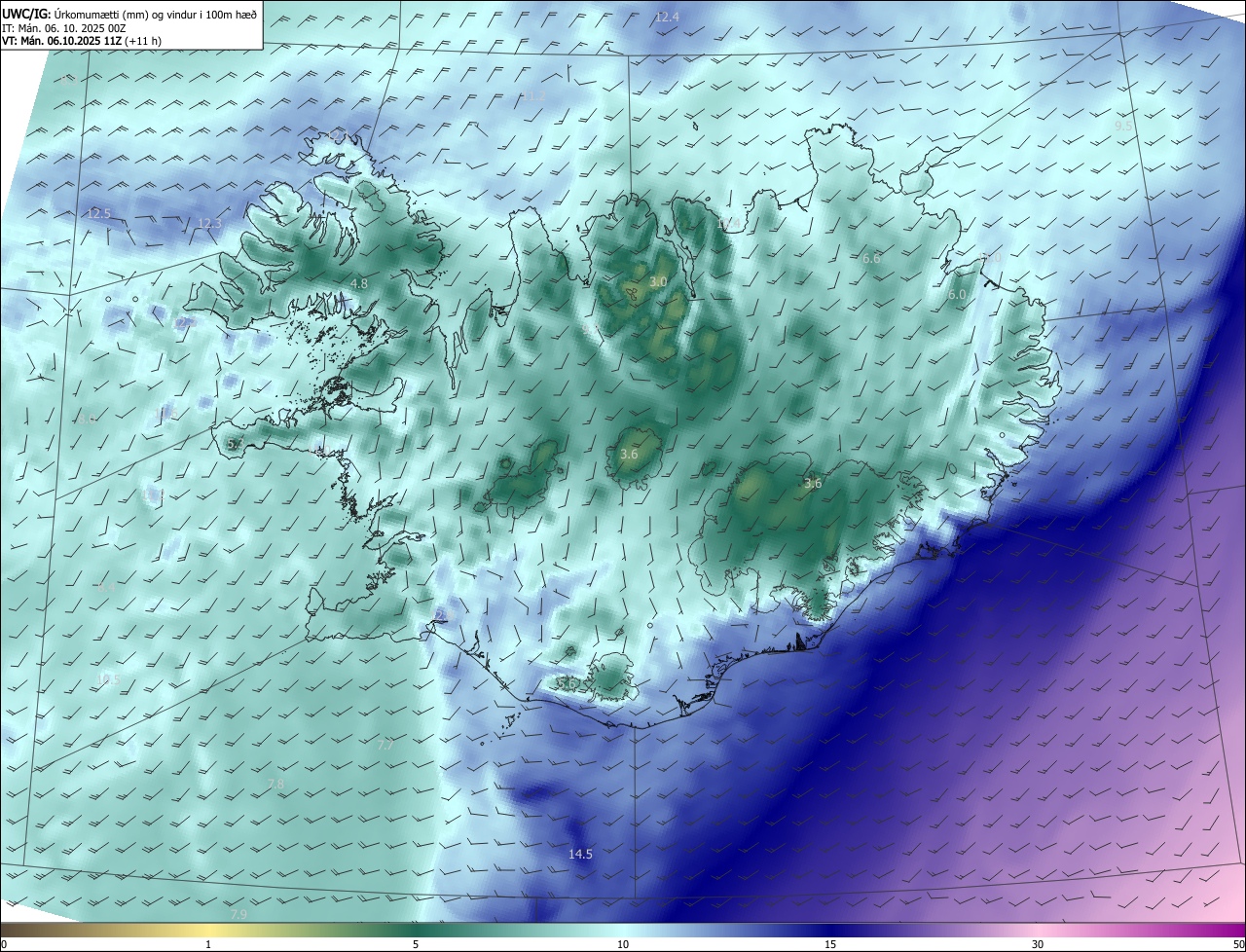Image resolution: width=1246 pixels, height=952 pixels.
Task: Click the 10 tick label on the legend
Action: pos(623,944)
